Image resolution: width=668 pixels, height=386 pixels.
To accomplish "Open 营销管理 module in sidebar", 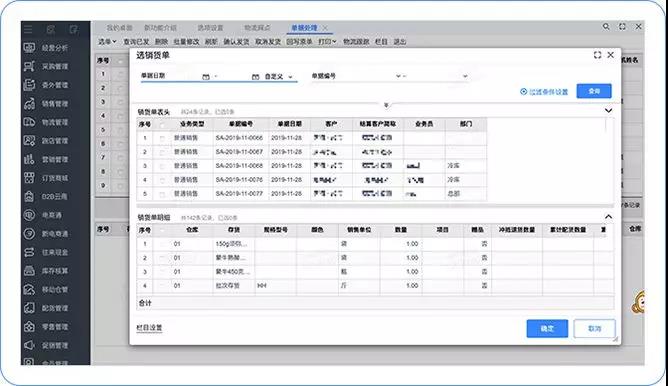I will click(46, 159).
